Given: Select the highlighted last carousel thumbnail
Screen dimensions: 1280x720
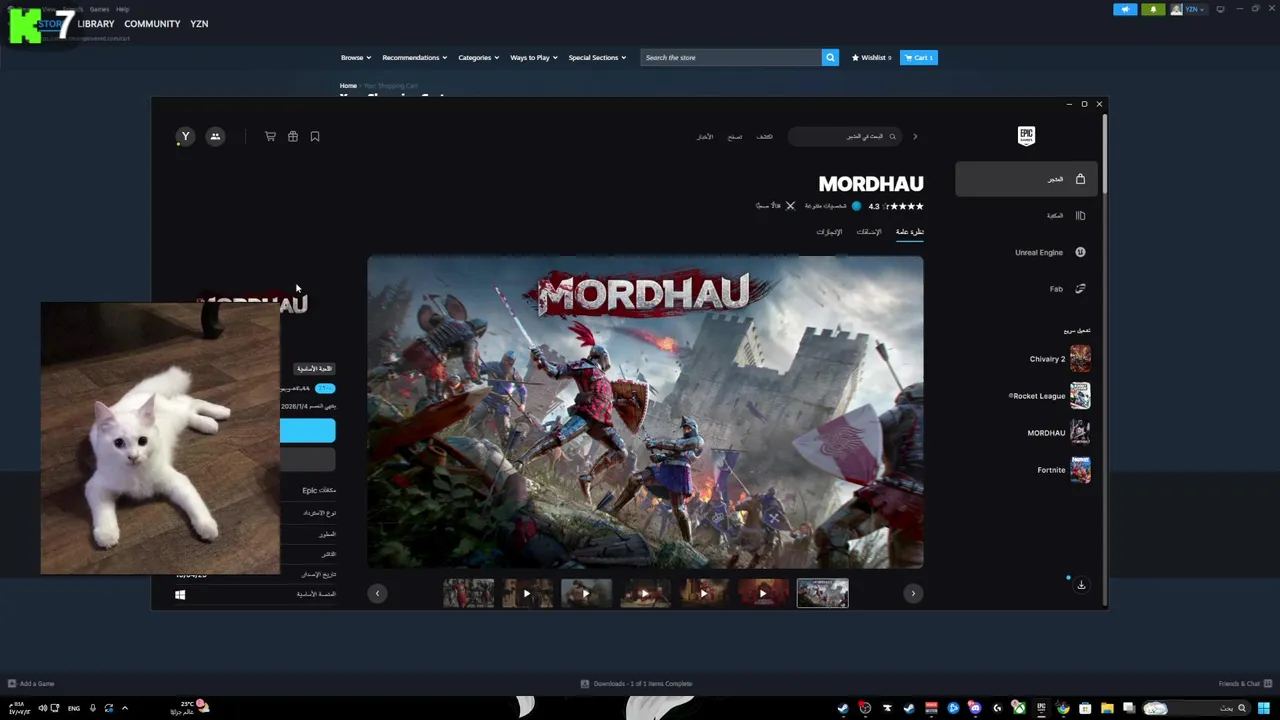Looking at the screenshot, I should pos(822,593).
